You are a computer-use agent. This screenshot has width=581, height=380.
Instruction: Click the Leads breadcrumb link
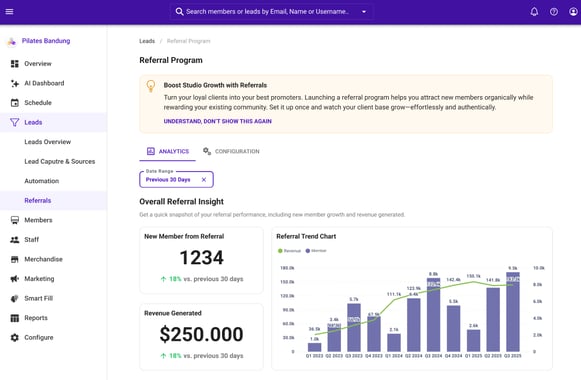147,41
